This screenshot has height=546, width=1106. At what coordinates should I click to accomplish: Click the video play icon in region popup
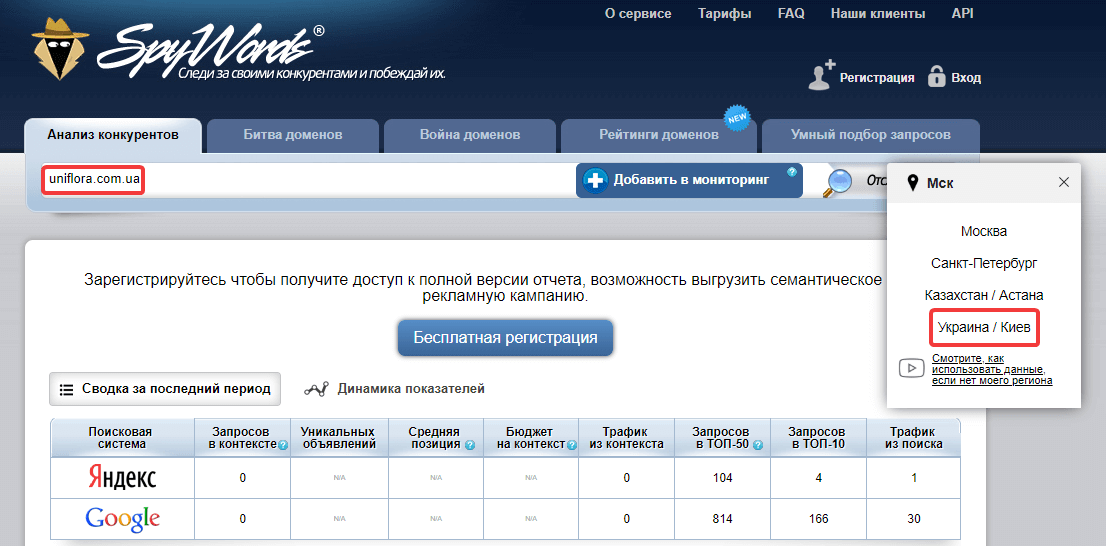tap(911, 368)
